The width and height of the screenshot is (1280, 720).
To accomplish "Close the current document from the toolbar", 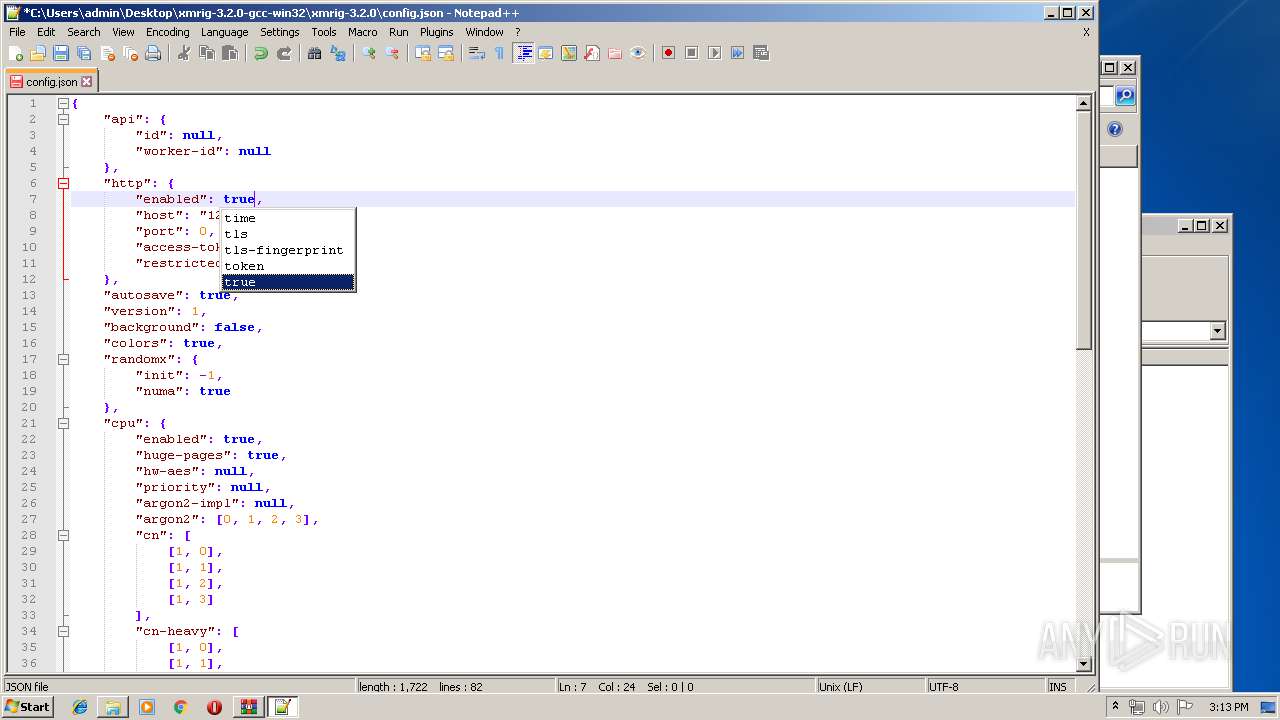I will click(107, 53).
